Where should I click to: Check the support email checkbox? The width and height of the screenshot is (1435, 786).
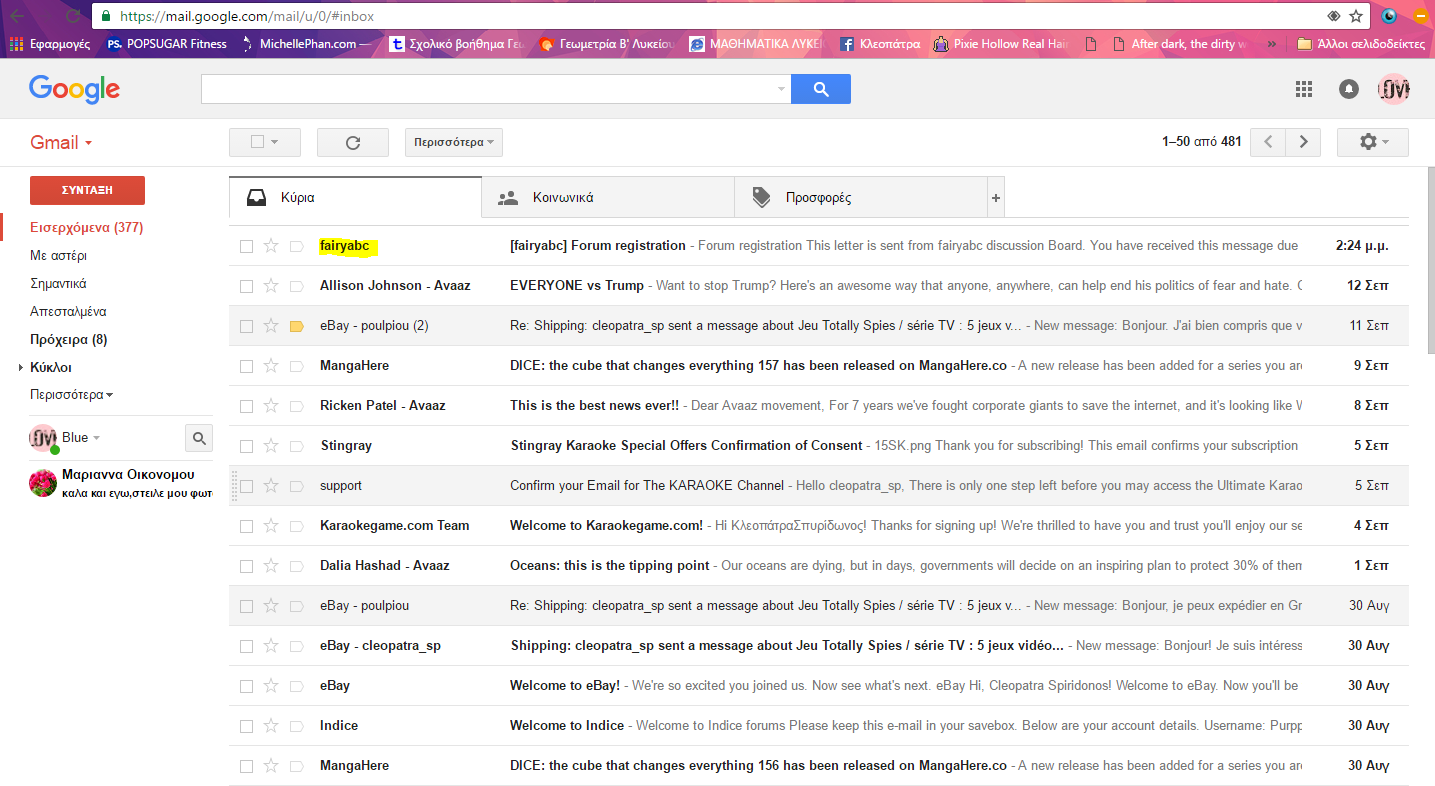246,486
